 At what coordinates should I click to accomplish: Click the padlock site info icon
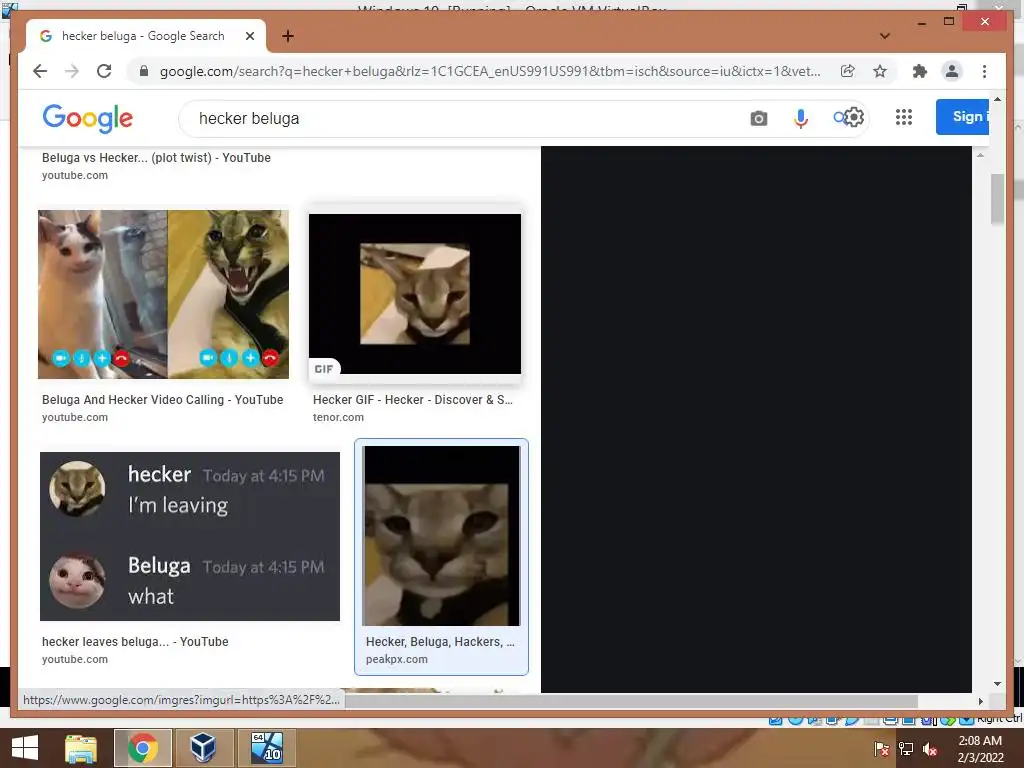[x=144, y=71]
